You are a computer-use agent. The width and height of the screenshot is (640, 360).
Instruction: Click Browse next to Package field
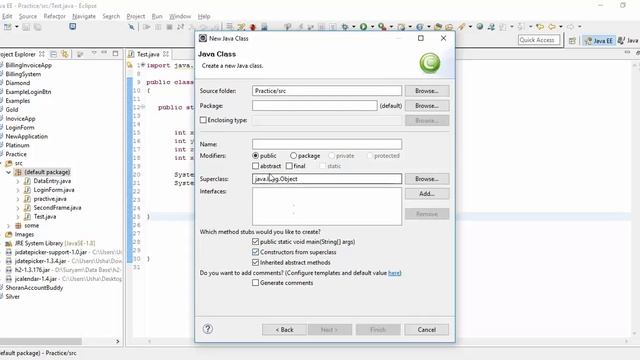tap(427, 106)
